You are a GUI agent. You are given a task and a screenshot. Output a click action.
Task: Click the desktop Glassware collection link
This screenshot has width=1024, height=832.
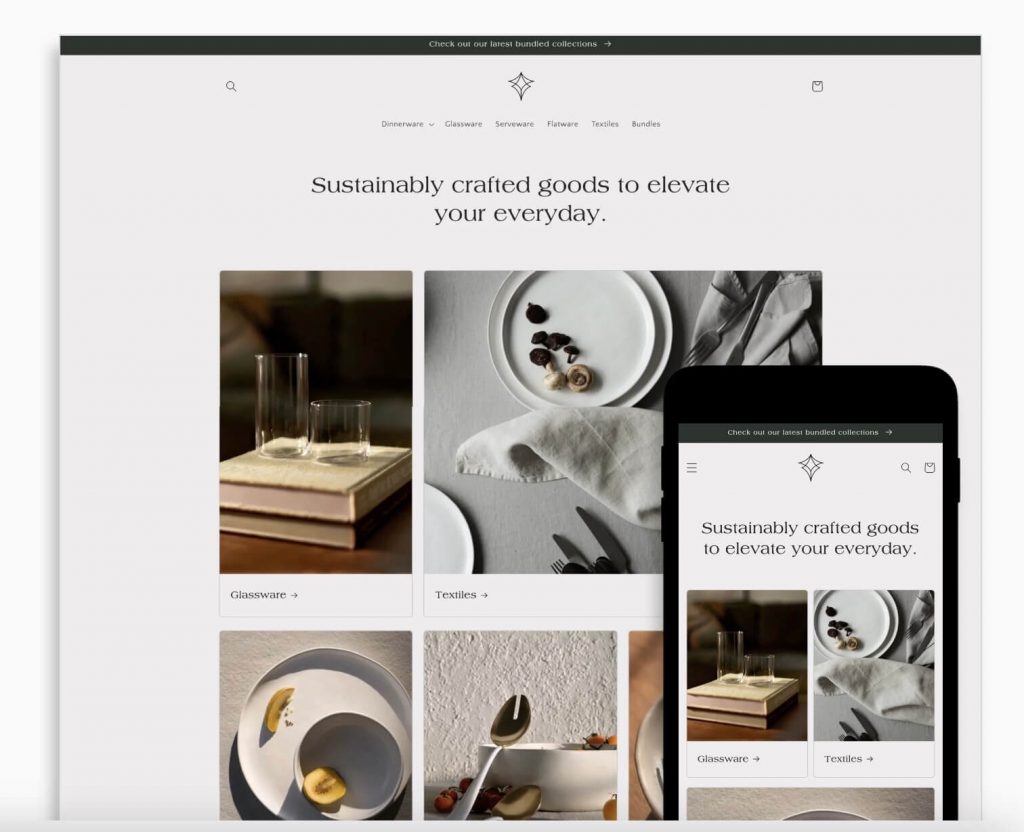(x=264, y=595)
